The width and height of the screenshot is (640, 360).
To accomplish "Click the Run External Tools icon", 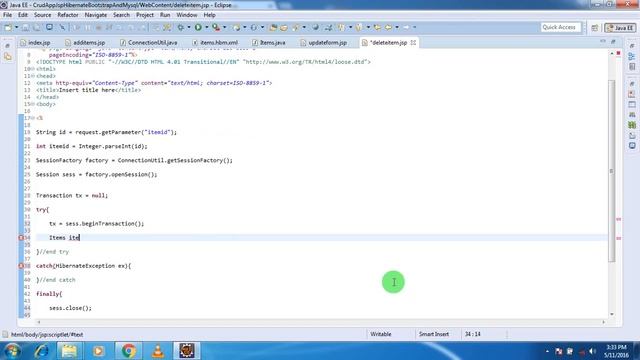I will [x=216, y=27].
